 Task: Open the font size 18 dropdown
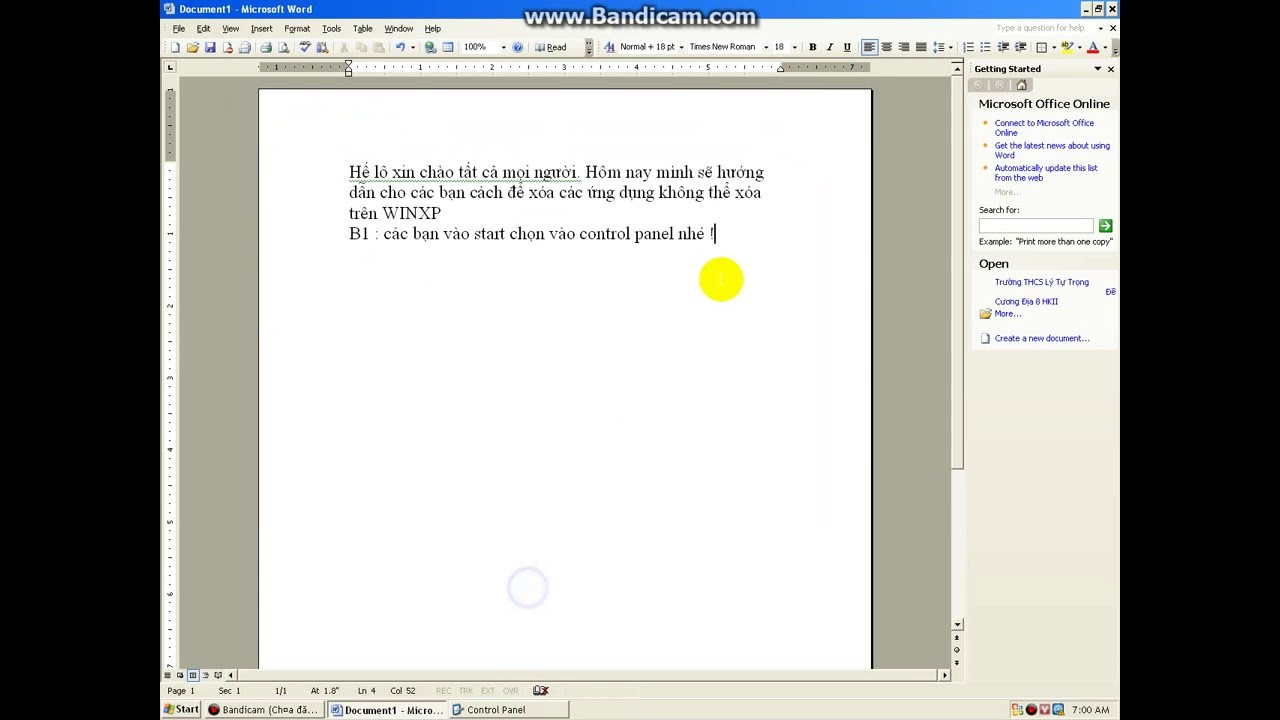tap(794, 47)
